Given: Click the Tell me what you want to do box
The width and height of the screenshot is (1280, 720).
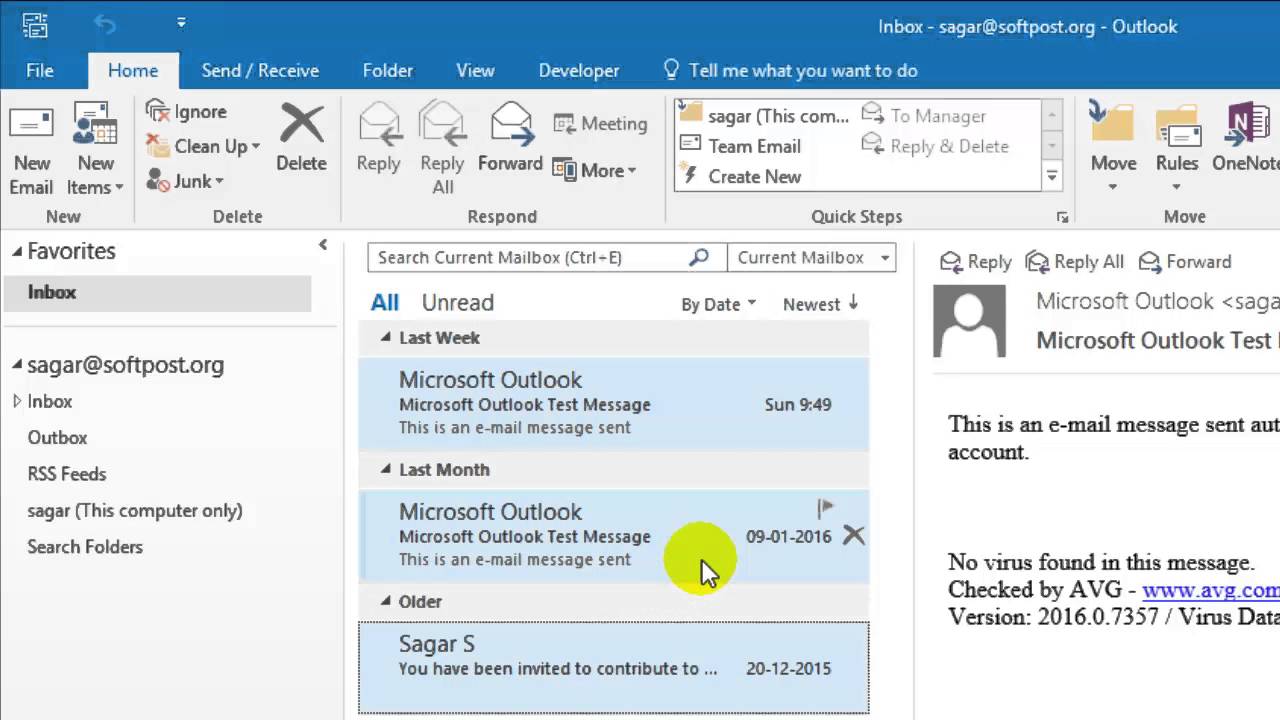Looking at the screenshot, I should pyautogui.click(x=790, y=70).
